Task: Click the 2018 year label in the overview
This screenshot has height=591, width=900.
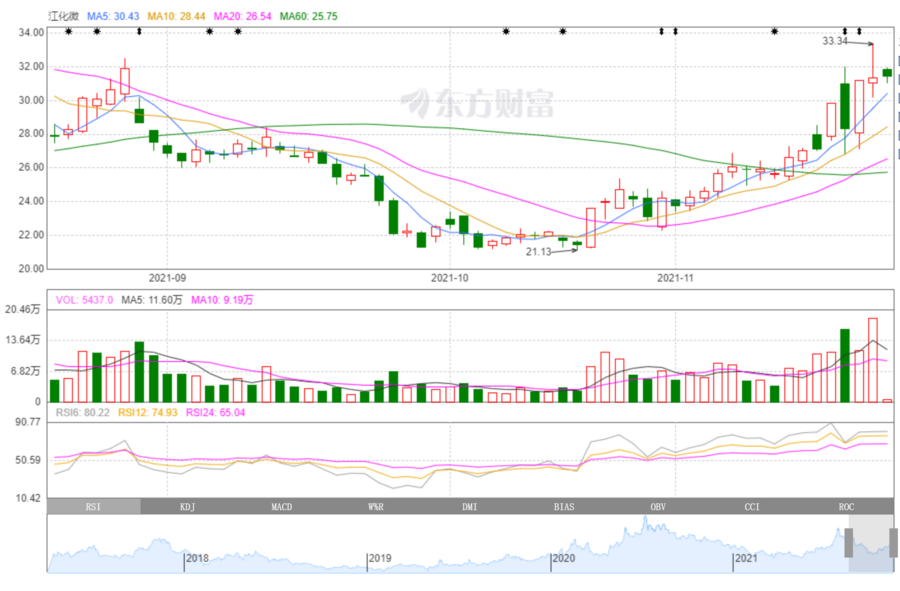Action: pos(197,558)
